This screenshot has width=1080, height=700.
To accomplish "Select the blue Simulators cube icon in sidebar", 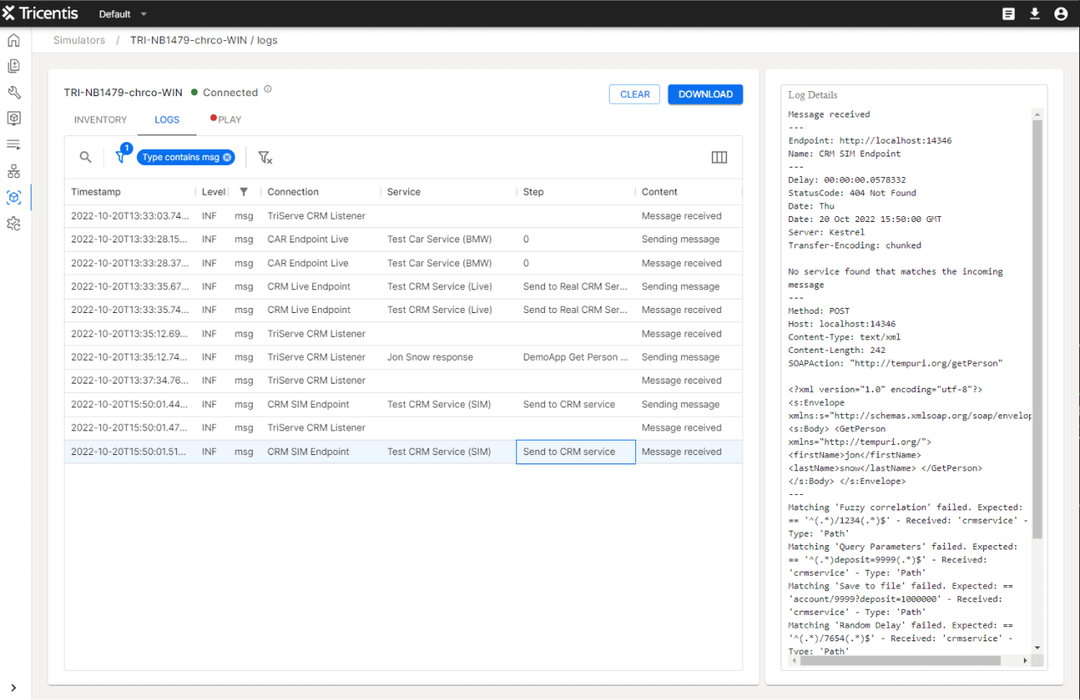I will click(x=13, y=197).
